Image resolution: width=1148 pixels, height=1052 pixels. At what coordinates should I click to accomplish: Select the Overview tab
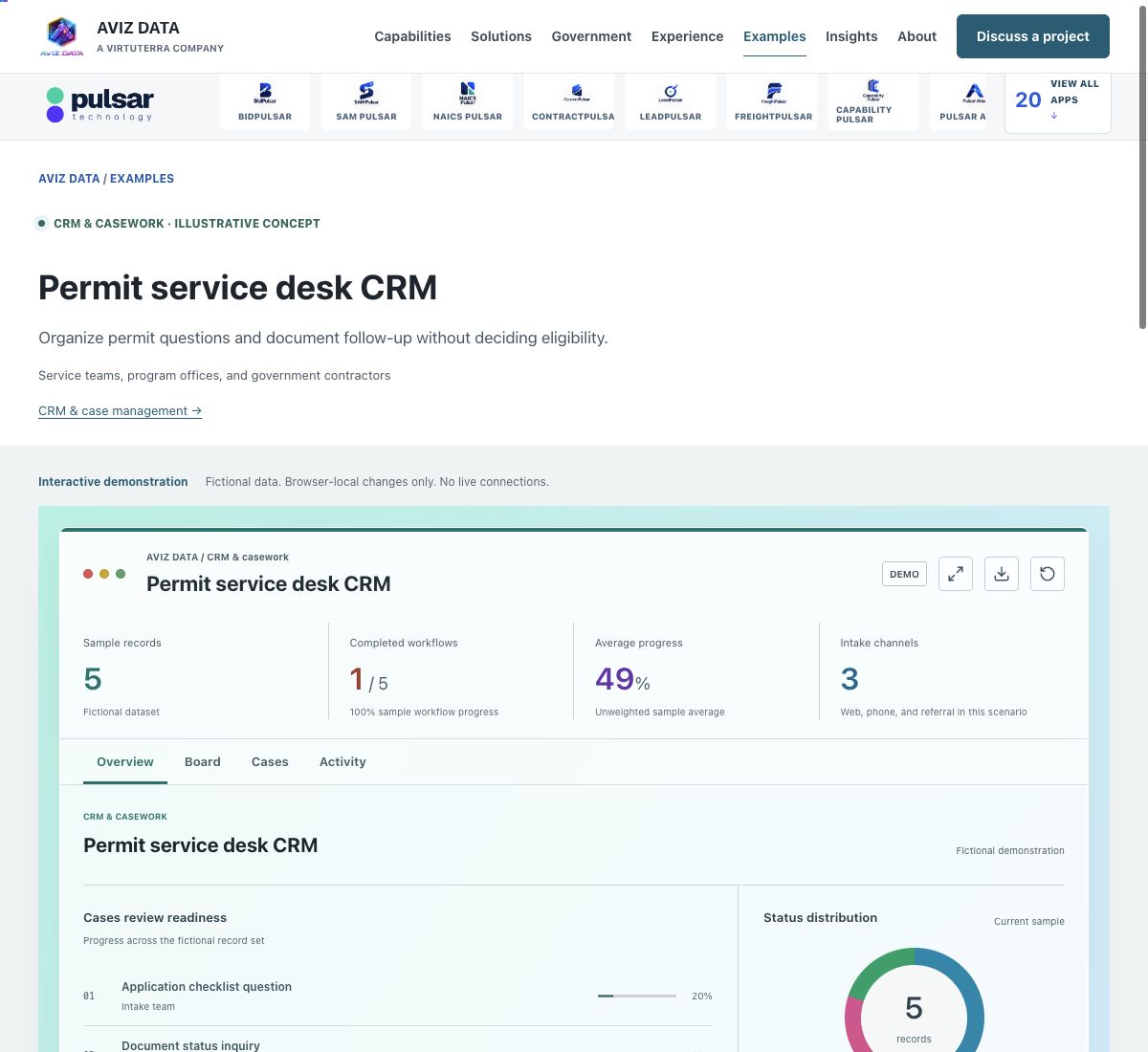coord(125,762)
